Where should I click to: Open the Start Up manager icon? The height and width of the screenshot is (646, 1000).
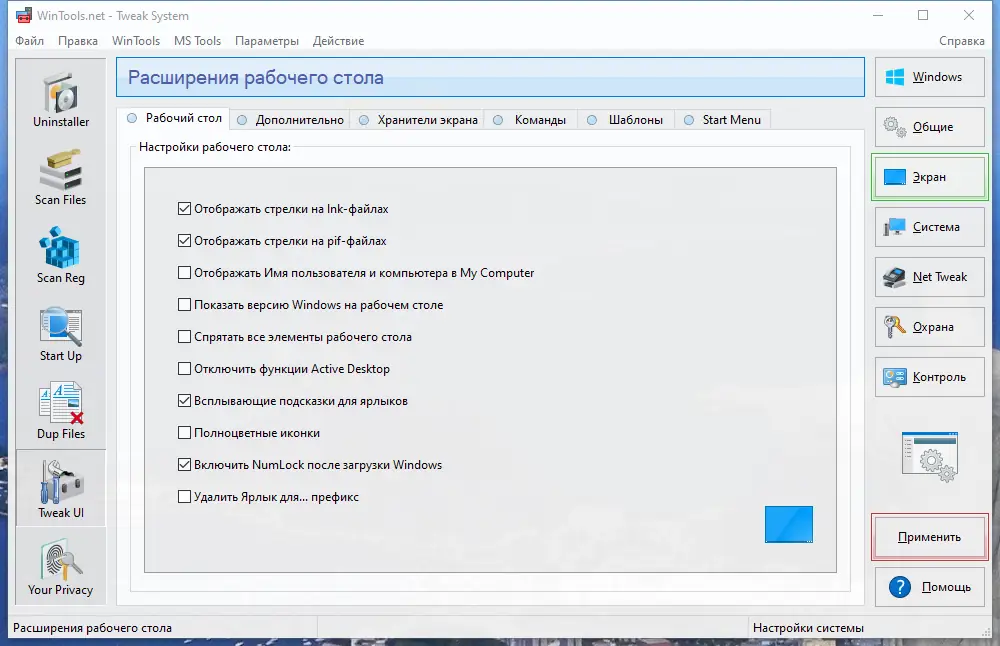point(61,326)
